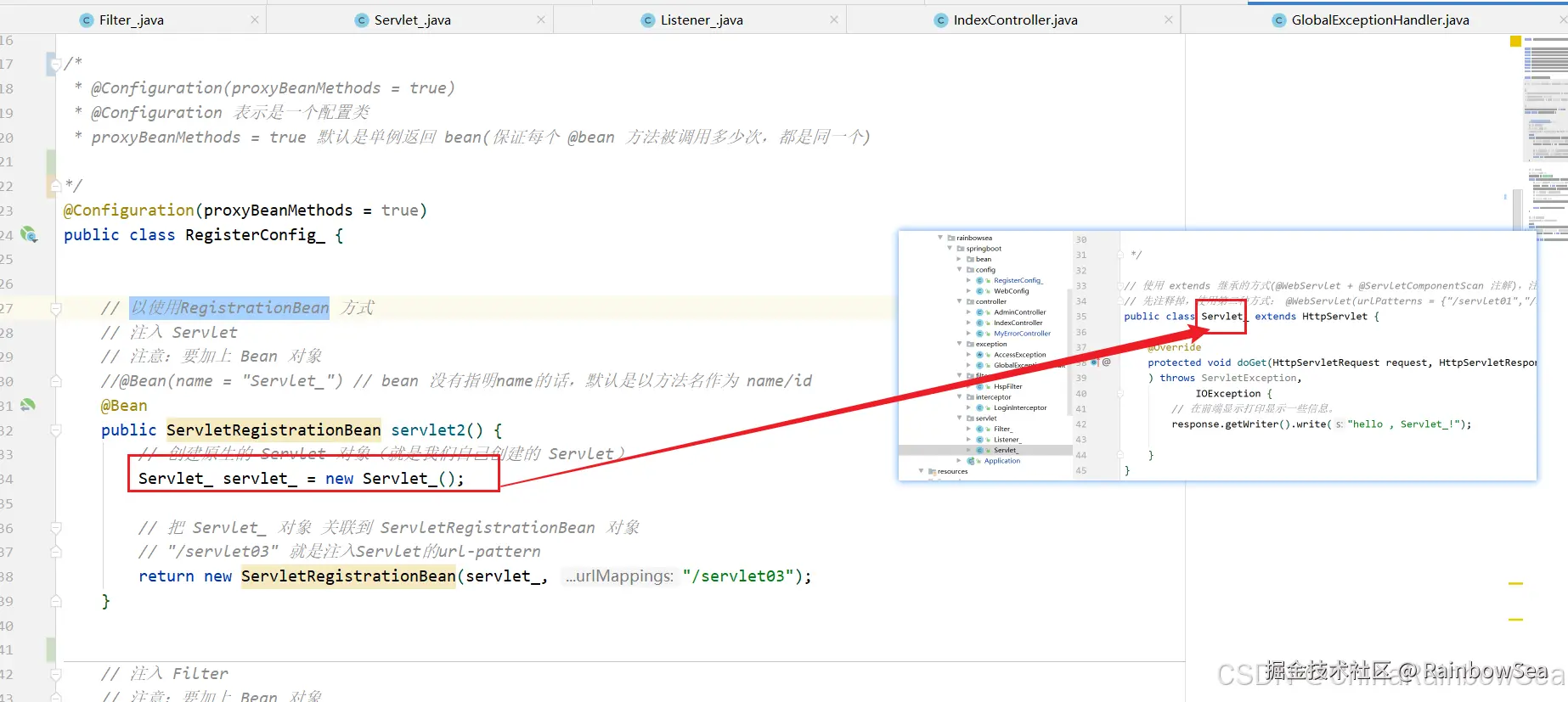Select RegisterConfig_ in the project tree
1568x702 pixels.
coord(1018,280)
